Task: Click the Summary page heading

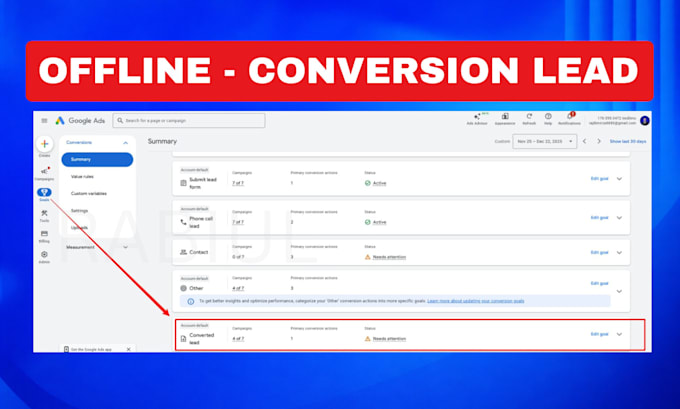Action: 162,141
